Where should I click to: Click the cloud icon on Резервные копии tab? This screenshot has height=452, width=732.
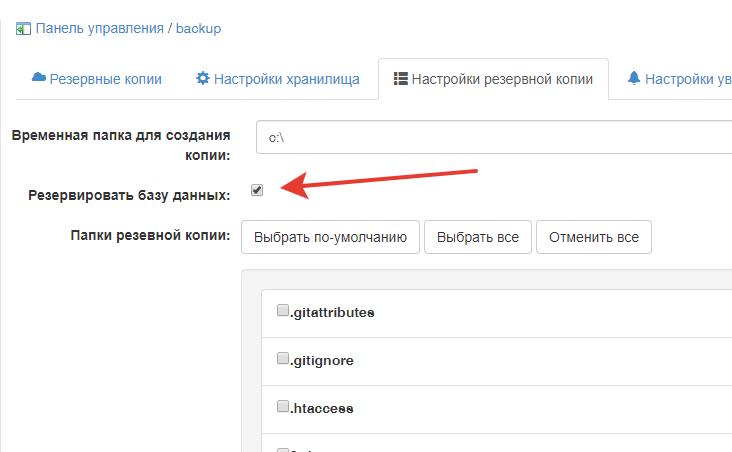pos(39,78)
